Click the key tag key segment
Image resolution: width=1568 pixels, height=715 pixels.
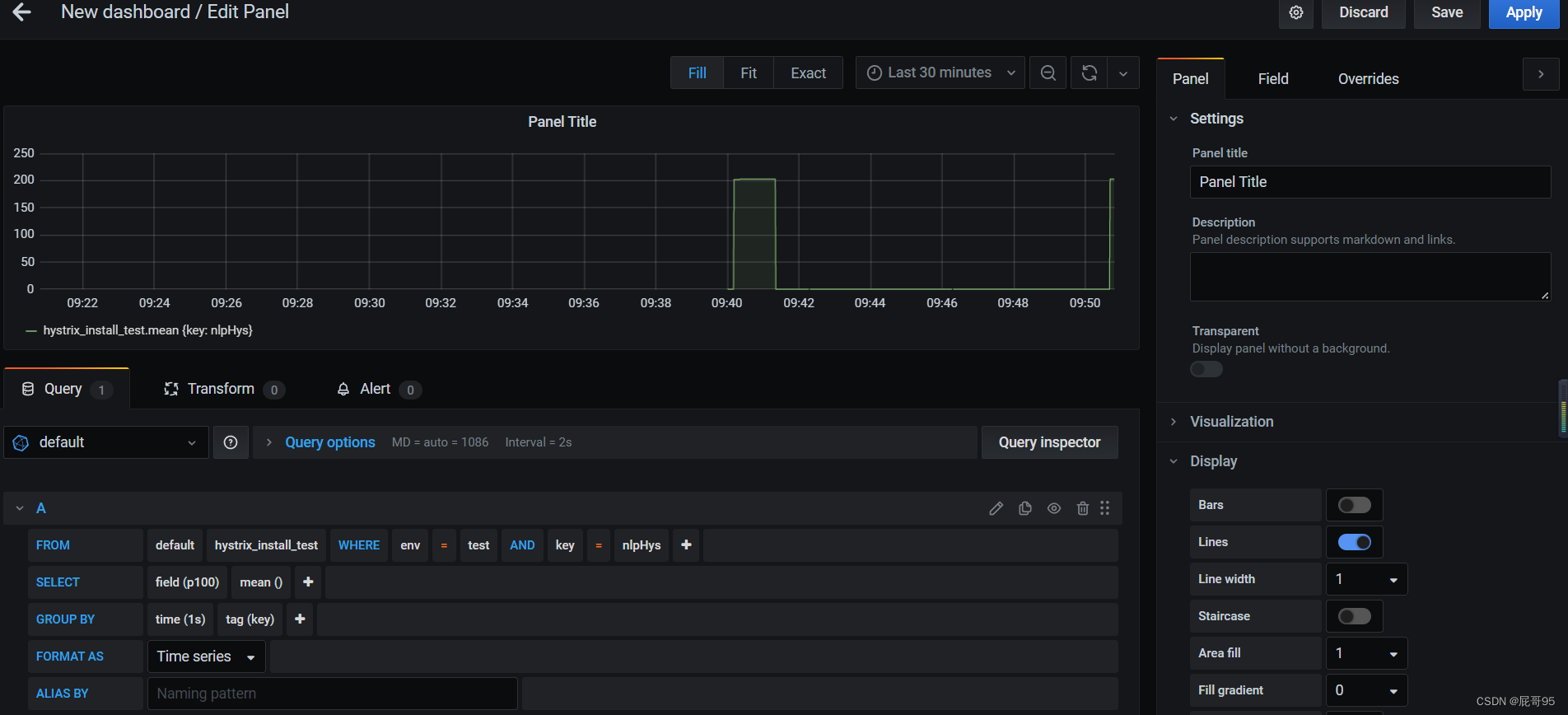pos(565,545)
